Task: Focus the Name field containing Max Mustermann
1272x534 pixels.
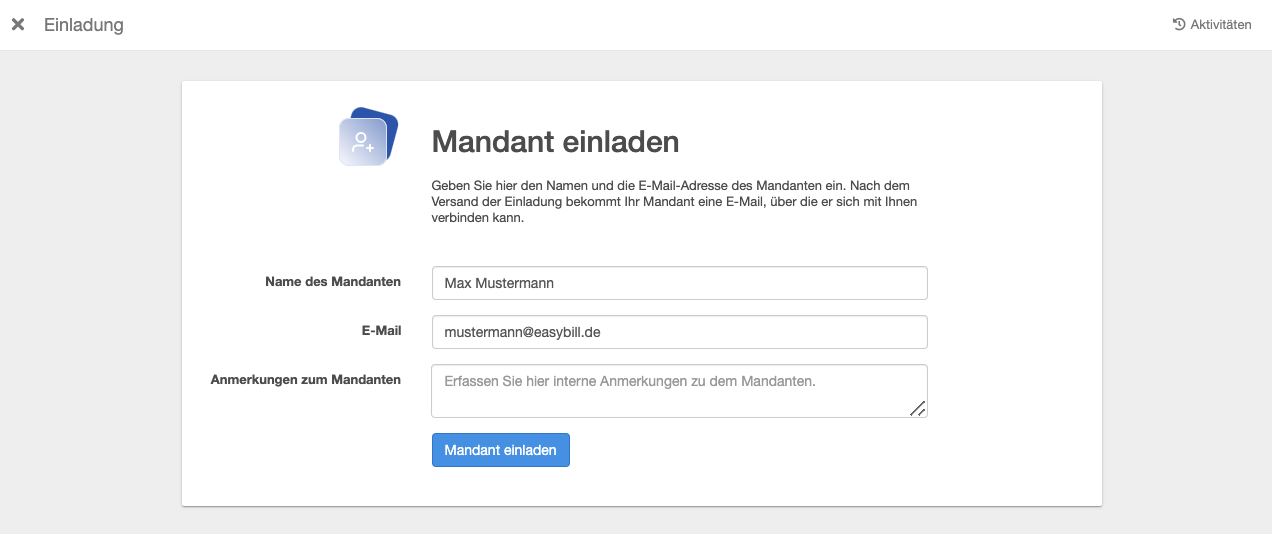Action: tap(679, 283)
